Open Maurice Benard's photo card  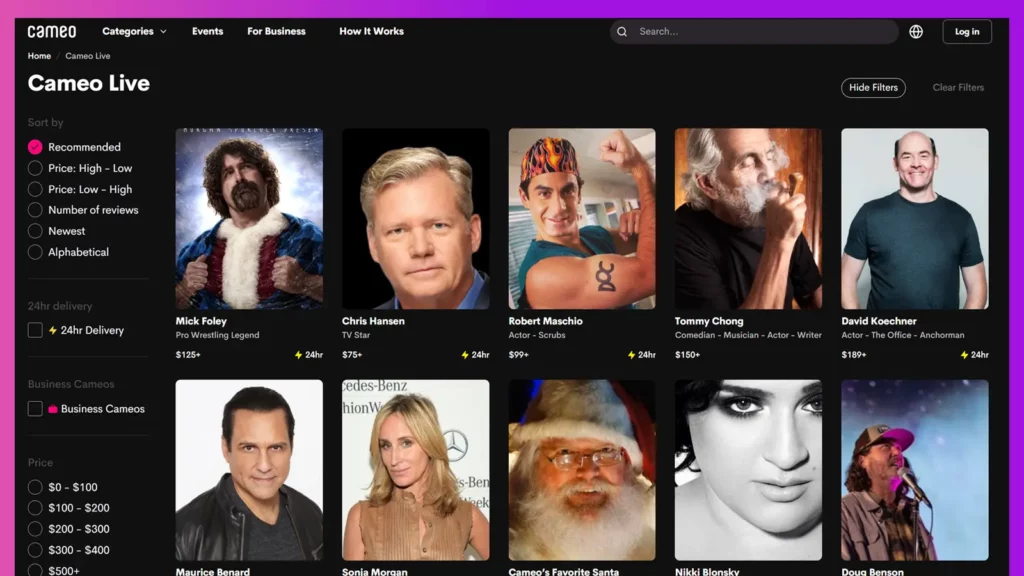[x=249, y=470]
